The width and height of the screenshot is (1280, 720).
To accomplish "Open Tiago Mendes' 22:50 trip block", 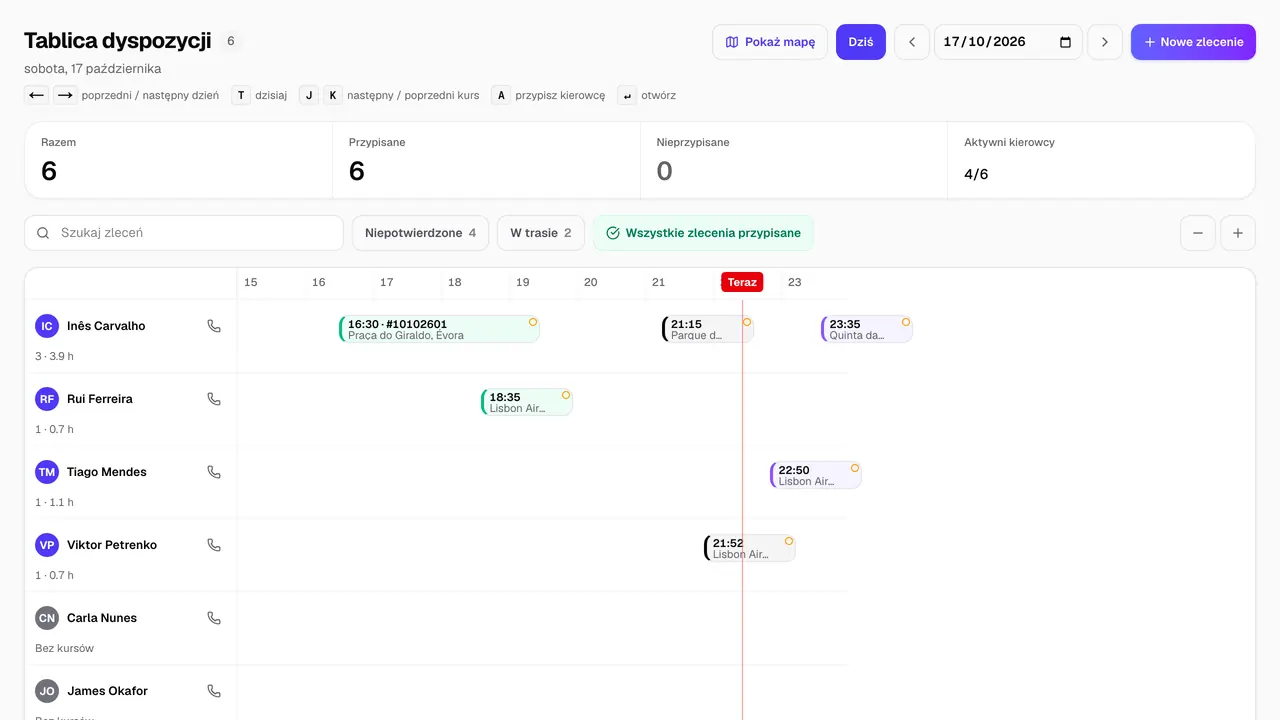I will coord(816,475).
